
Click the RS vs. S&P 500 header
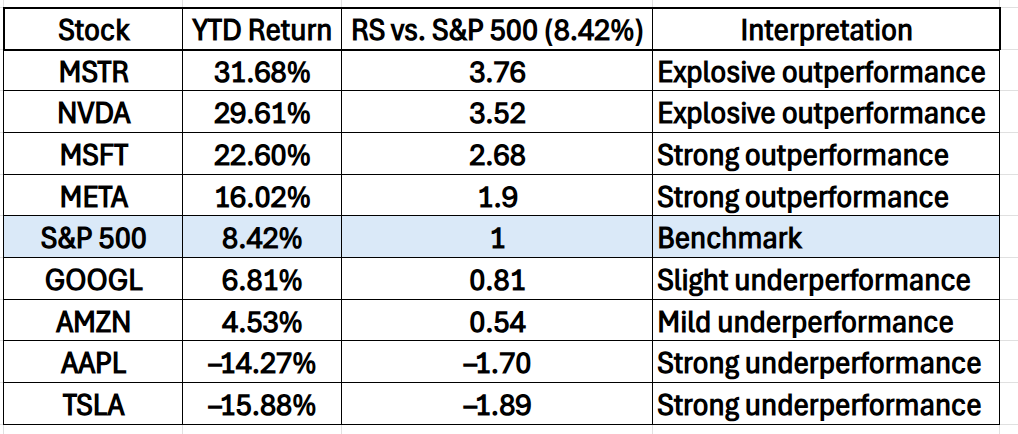496,30
